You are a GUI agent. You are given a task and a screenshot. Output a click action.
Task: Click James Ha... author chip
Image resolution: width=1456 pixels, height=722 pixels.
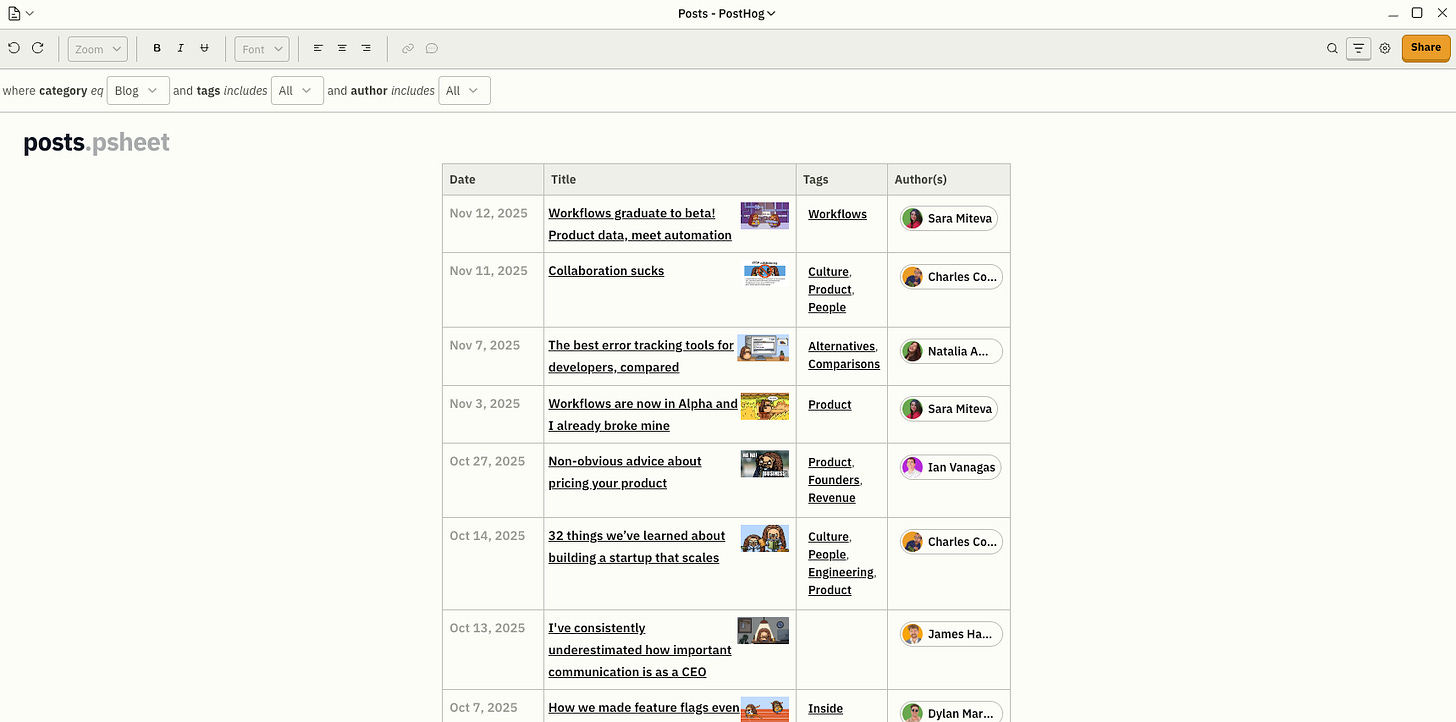pos(951,634)
